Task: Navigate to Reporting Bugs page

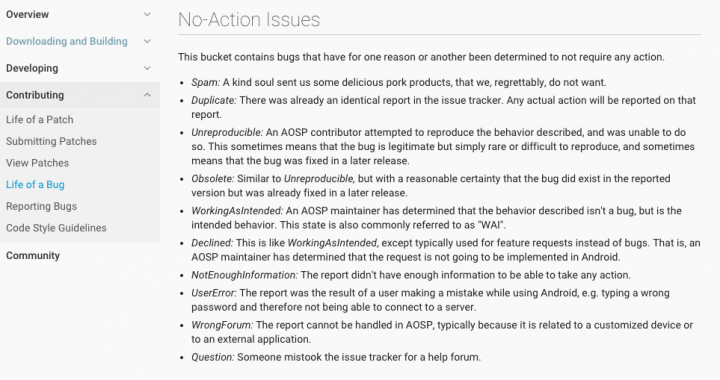Action: [x=41, y=207]
